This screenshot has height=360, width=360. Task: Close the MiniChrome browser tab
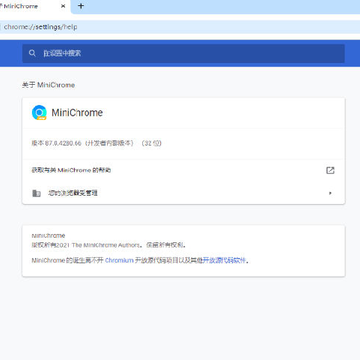(63, 6)
